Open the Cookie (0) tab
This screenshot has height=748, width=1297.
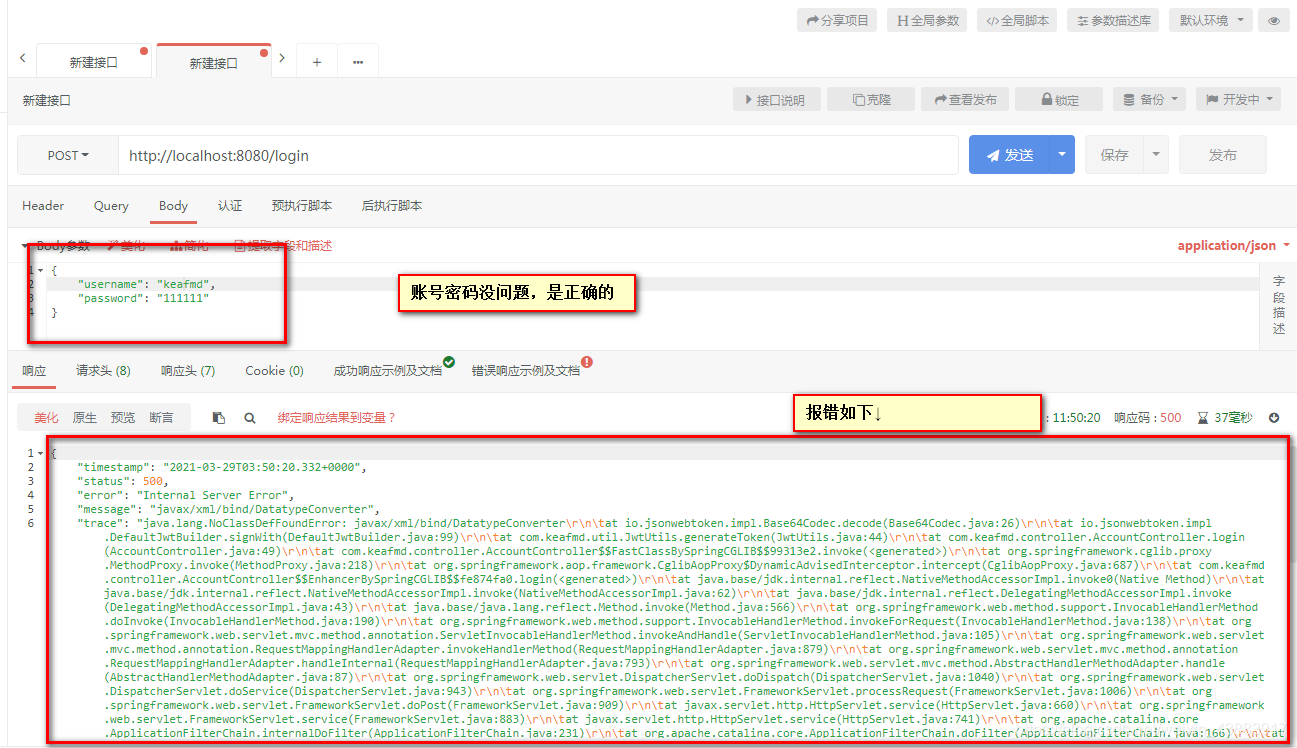(x=274, y=371)
